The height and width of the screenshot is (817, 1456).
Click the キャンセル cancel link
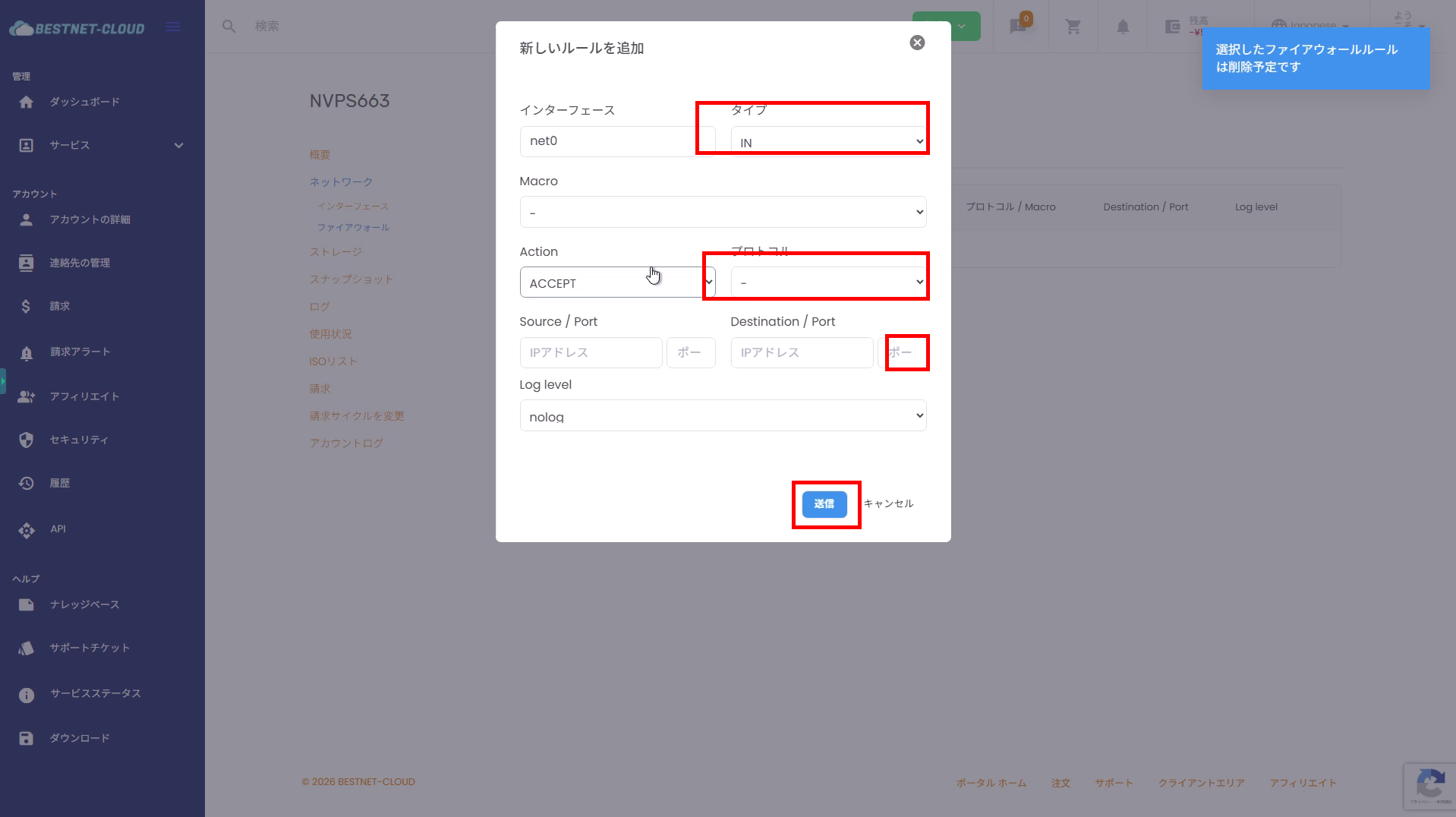tap(888, 504)
